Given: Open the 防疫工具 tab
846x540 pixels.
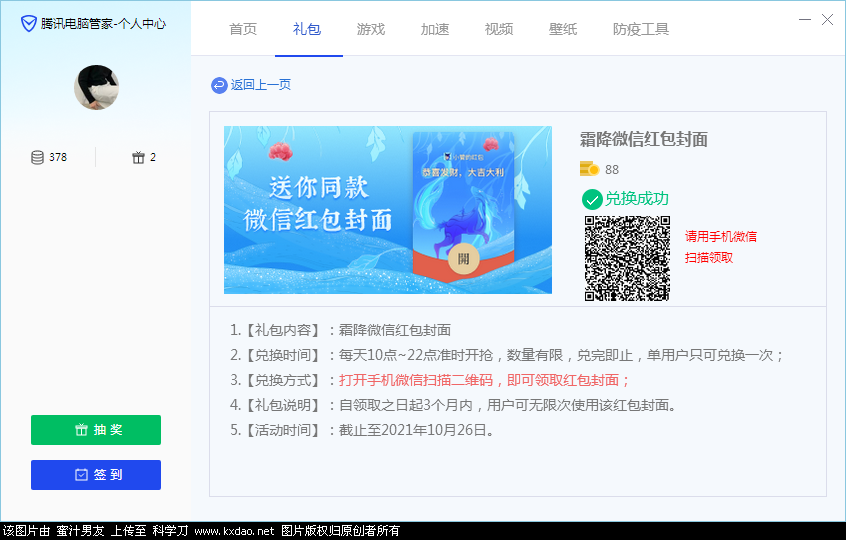Looking at the screenshot, I should (641, 29).
